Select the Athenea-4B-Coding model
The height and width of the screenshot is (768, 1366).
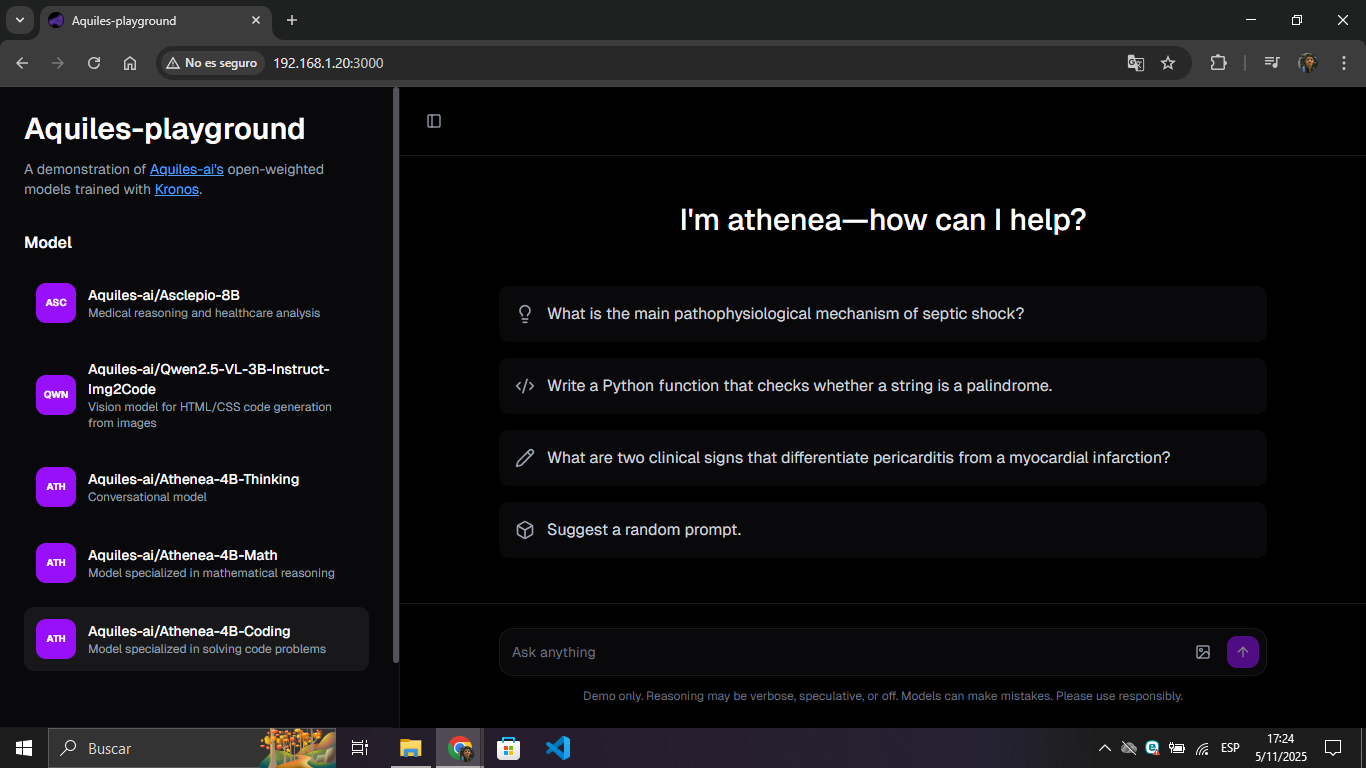[x=196, y=639]
